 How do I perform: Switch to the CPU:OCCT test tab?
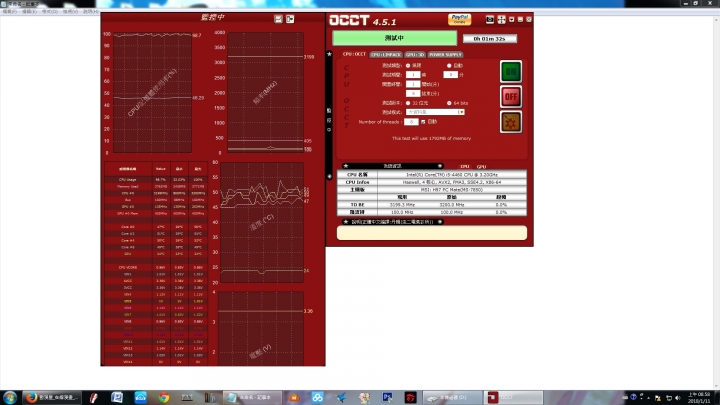tap(354, 54)
